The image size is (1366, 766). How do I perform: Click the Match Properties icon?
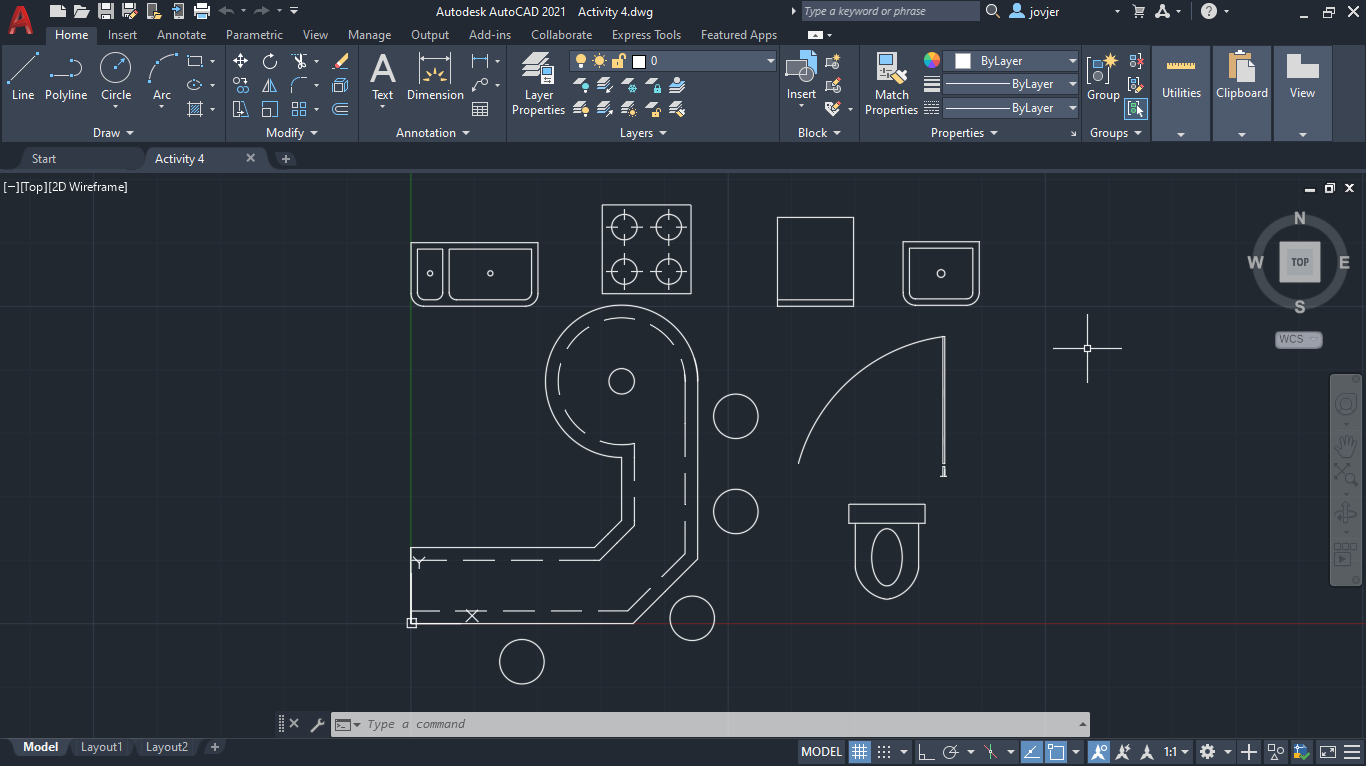point(891,85)
